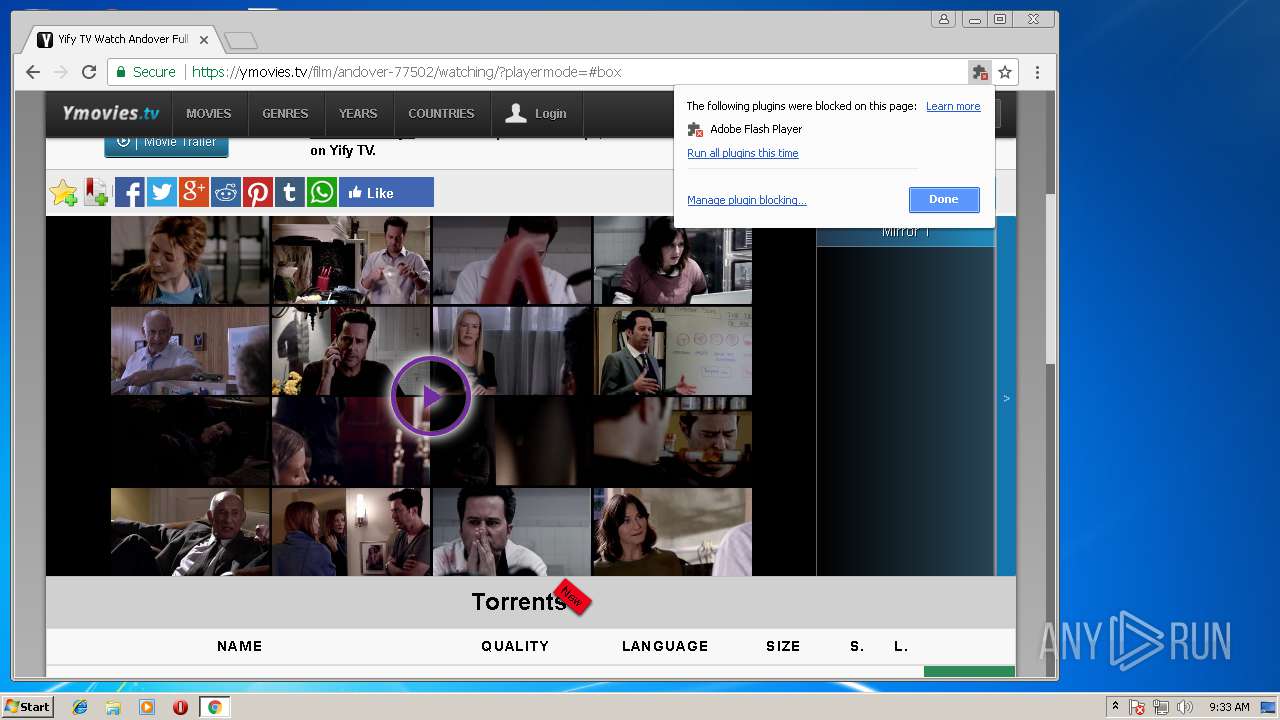Share on Pinterest icon
This screenshot has width=1280, height=720.
(257, 192)
